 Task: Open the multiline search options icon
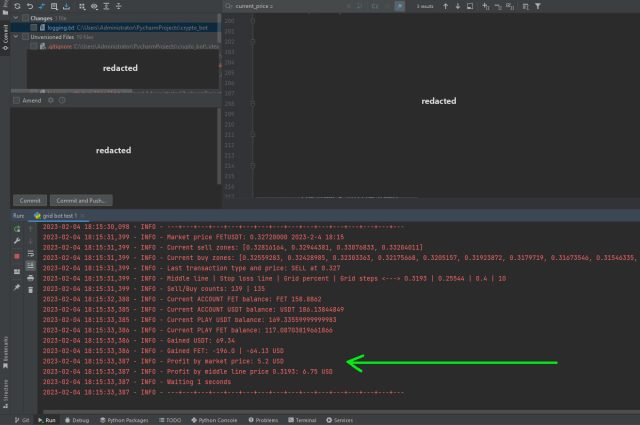pyautogui.click(x=360, y=6)
